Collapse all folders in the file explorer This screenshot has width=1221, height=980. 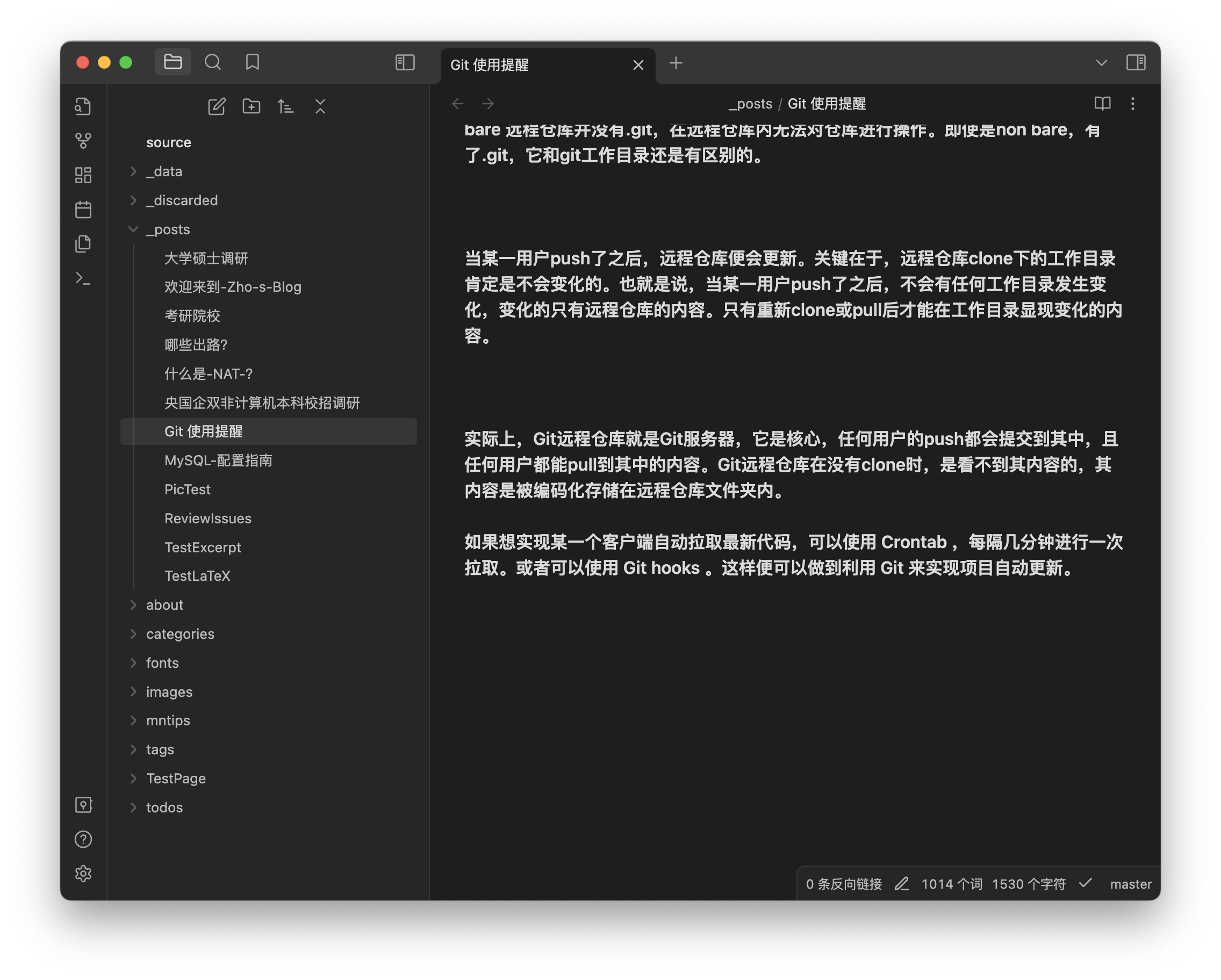pyautogui.click(x=320, y=106)
